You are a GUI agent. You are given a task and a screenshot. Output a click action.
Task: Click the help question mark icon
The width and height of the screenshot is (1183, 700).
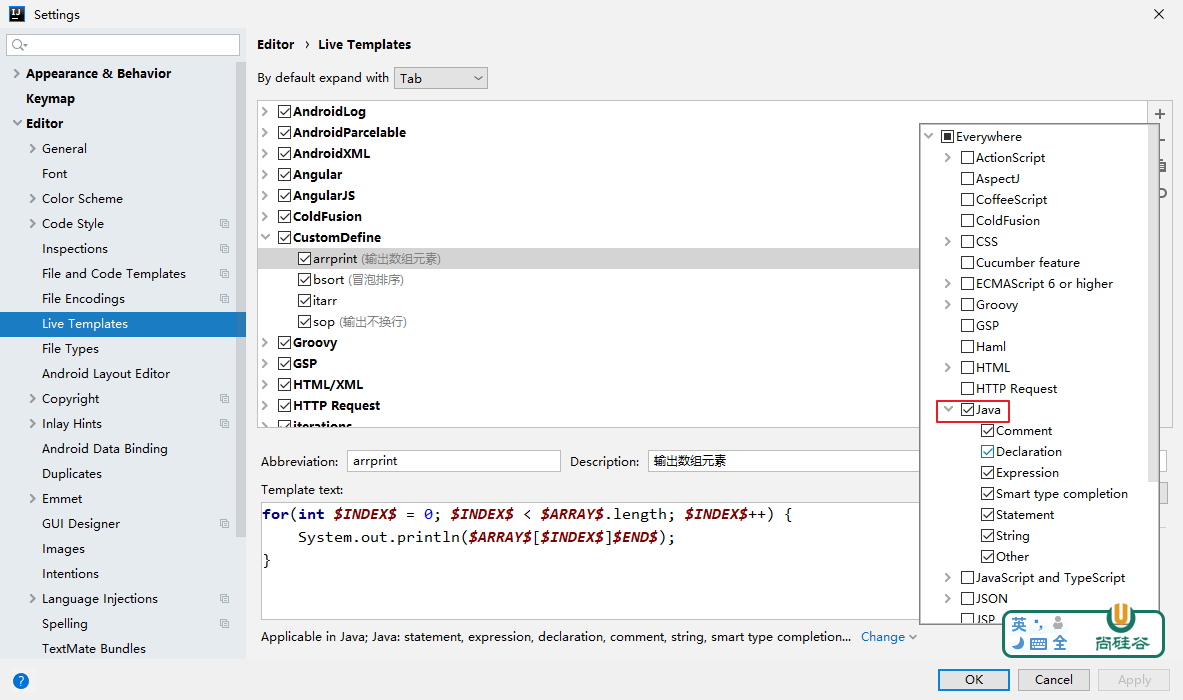tap(20, 681)
